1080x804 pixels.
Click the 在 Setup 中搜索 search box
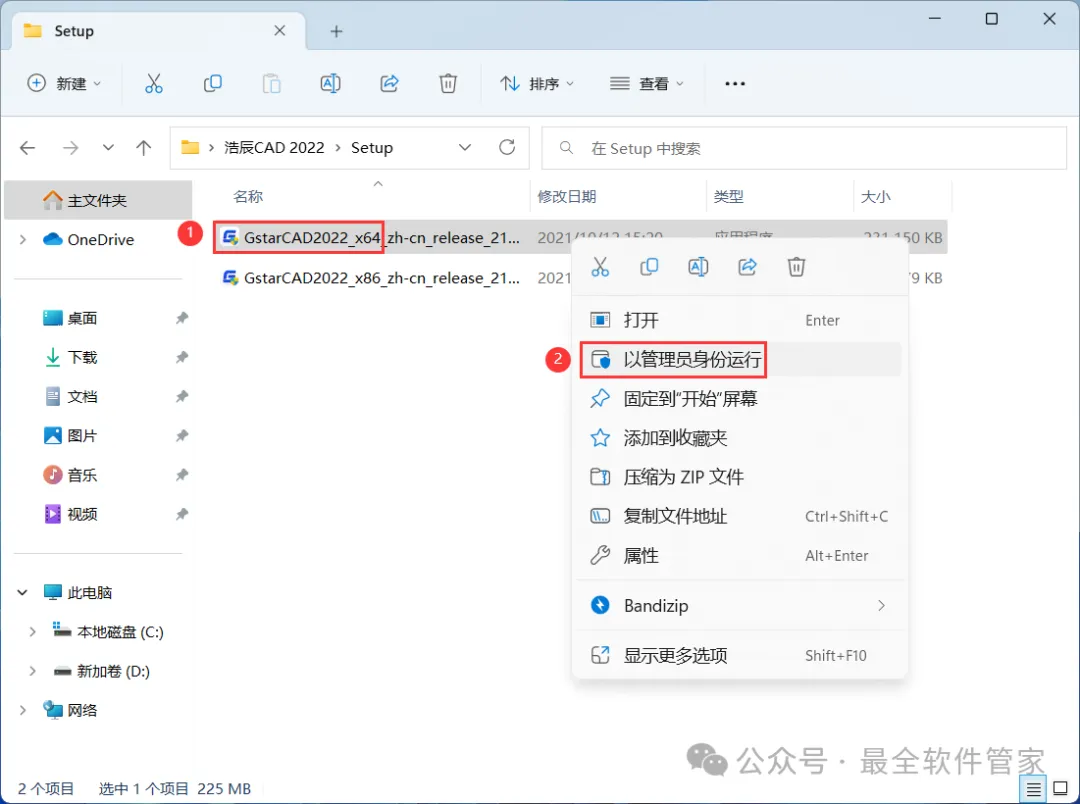[804, 148]
